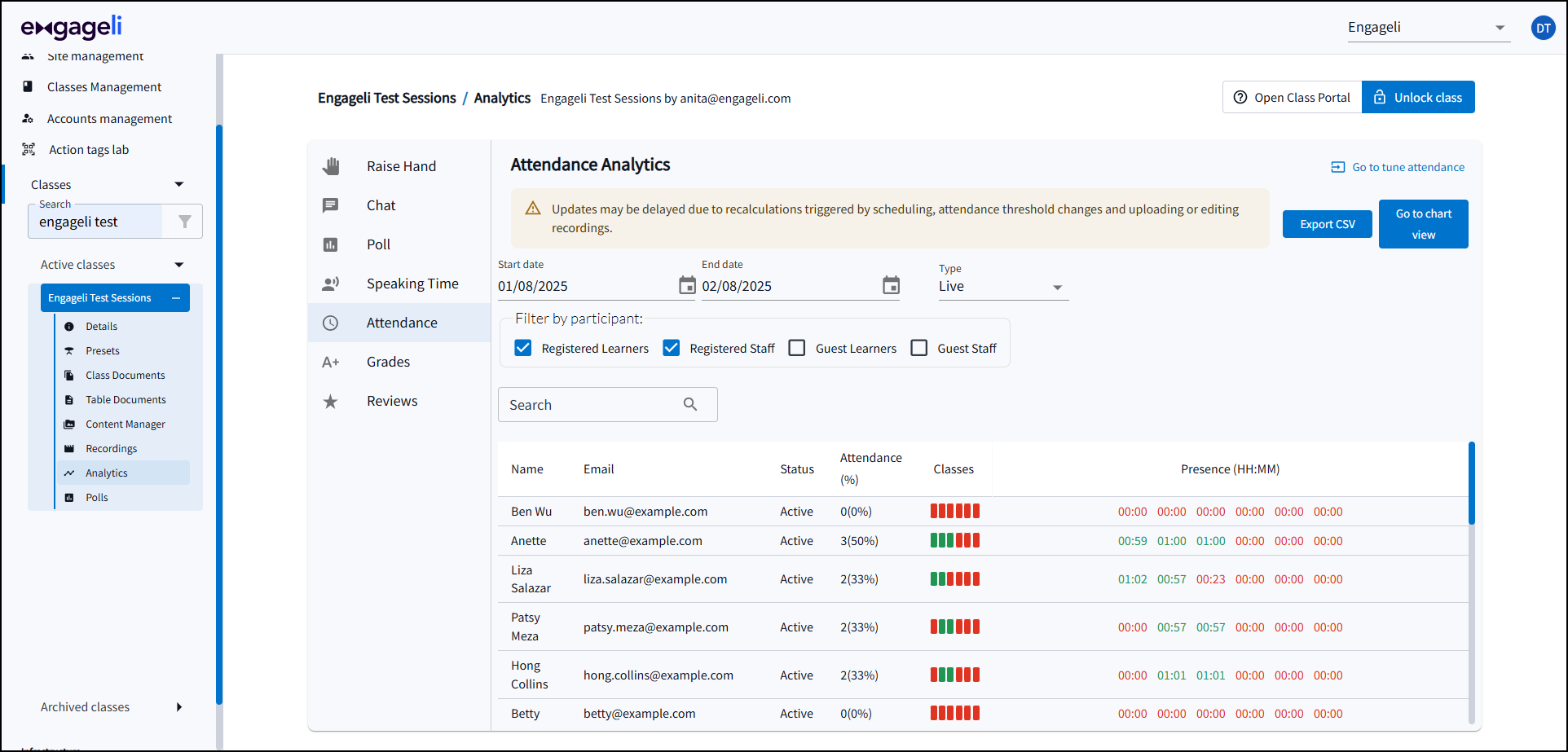Image resolution: width=1568 pixels, height=752 pixels.
Task: Open the Speaking Time analytics tab
Action: 399,284
